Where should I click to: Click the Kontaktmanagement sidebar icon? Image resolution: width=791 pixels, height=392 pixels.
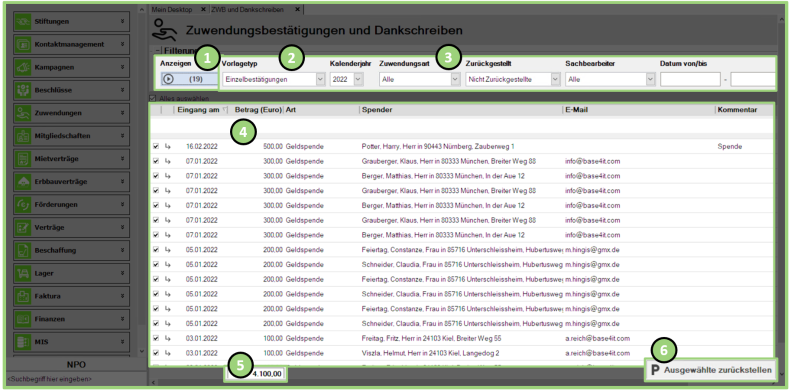pos(23,44)
